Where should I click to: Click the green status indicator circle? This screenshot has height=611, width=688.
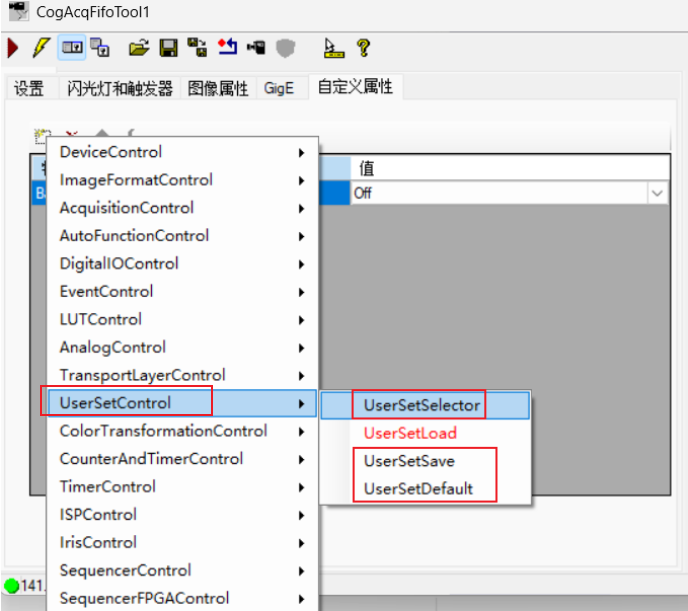pyautogui.click(x=11, y=586)
